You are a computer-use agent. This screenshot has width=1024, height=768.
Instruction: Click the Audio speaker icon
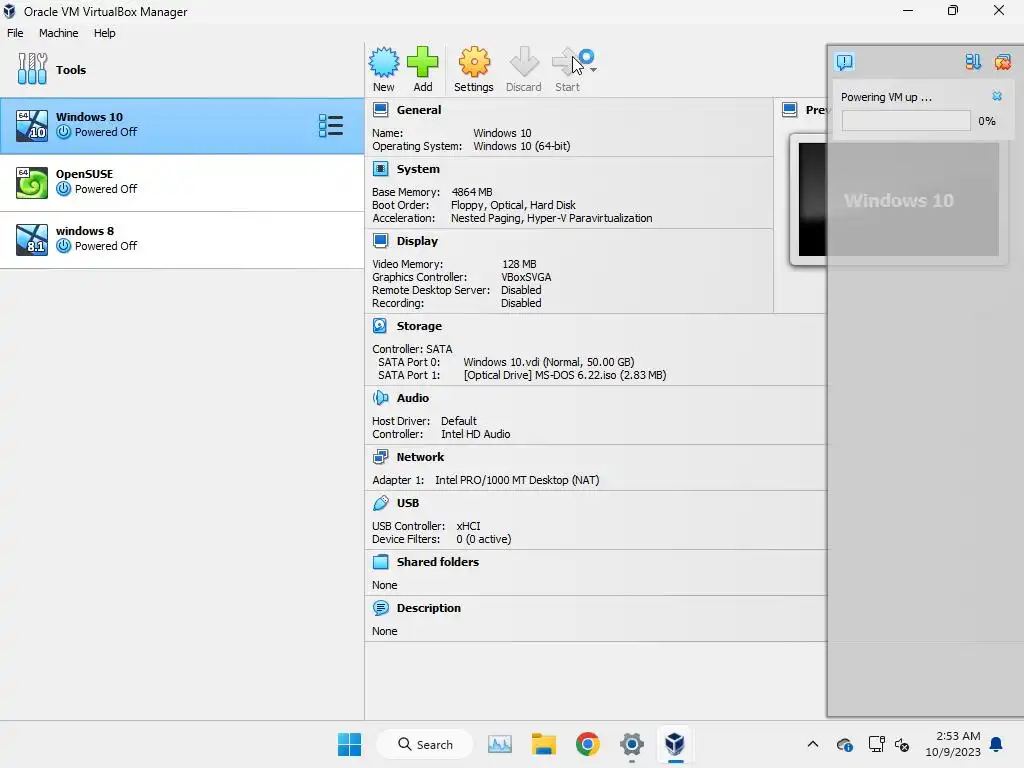pyautogui.click(x=380, y=398)
